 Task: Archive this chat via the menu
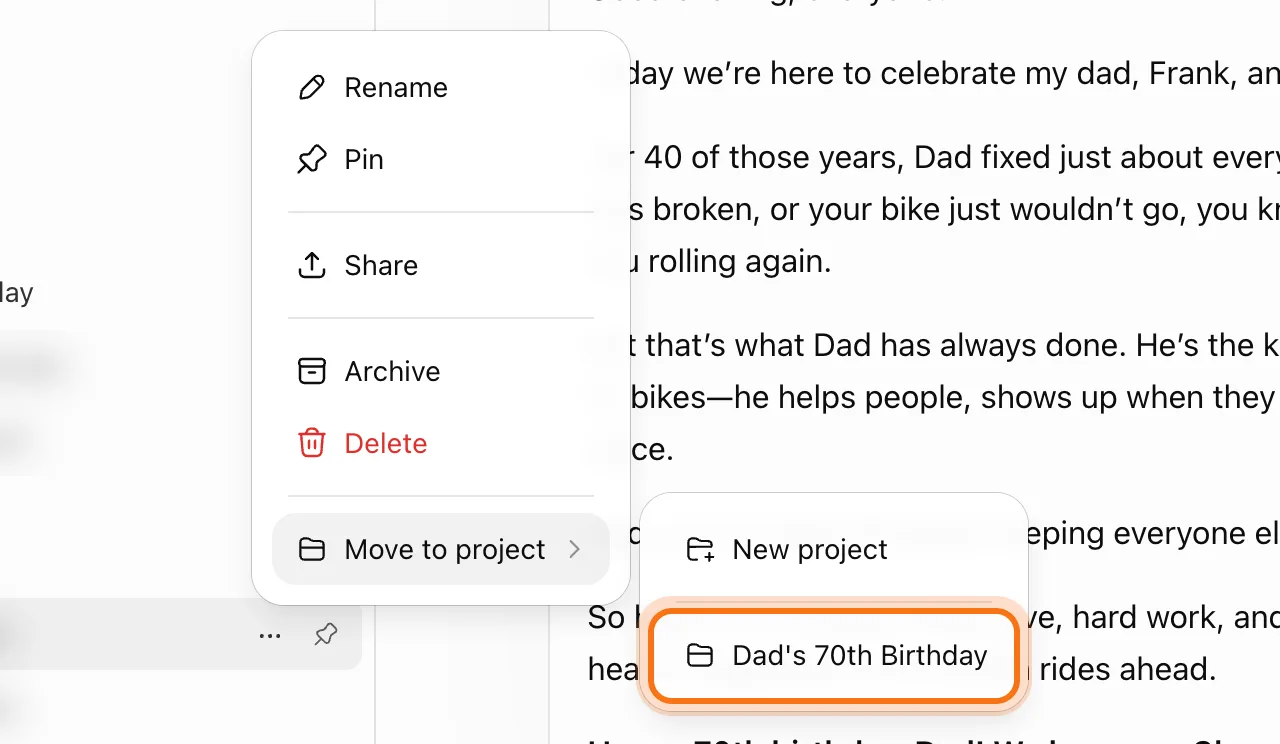[x=441, y=372]
